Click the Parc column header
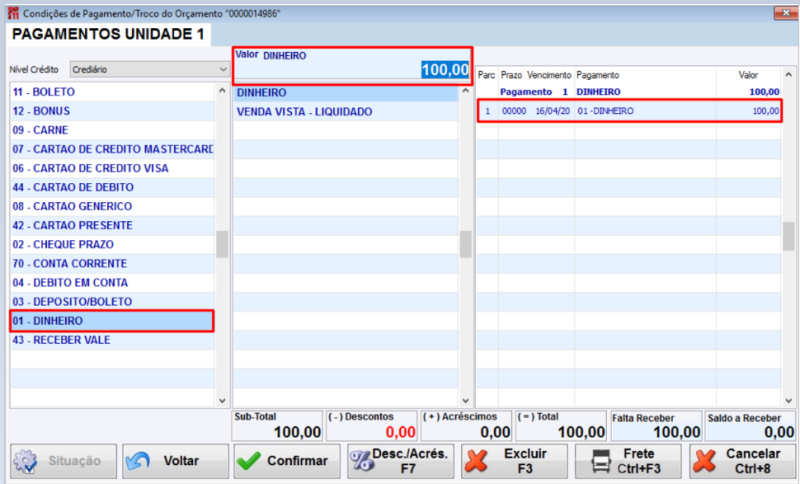Viewport: 800px width, 484px height. 487,75
